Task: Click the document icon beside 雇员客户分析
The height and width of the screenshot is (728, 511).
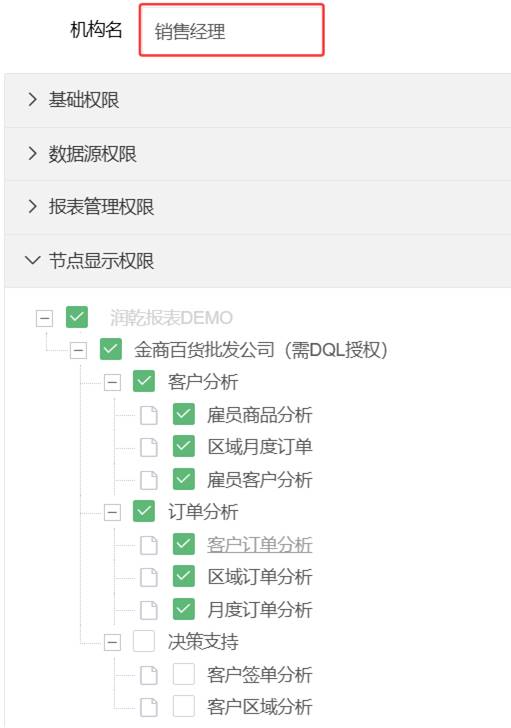Action: [149, 480]
